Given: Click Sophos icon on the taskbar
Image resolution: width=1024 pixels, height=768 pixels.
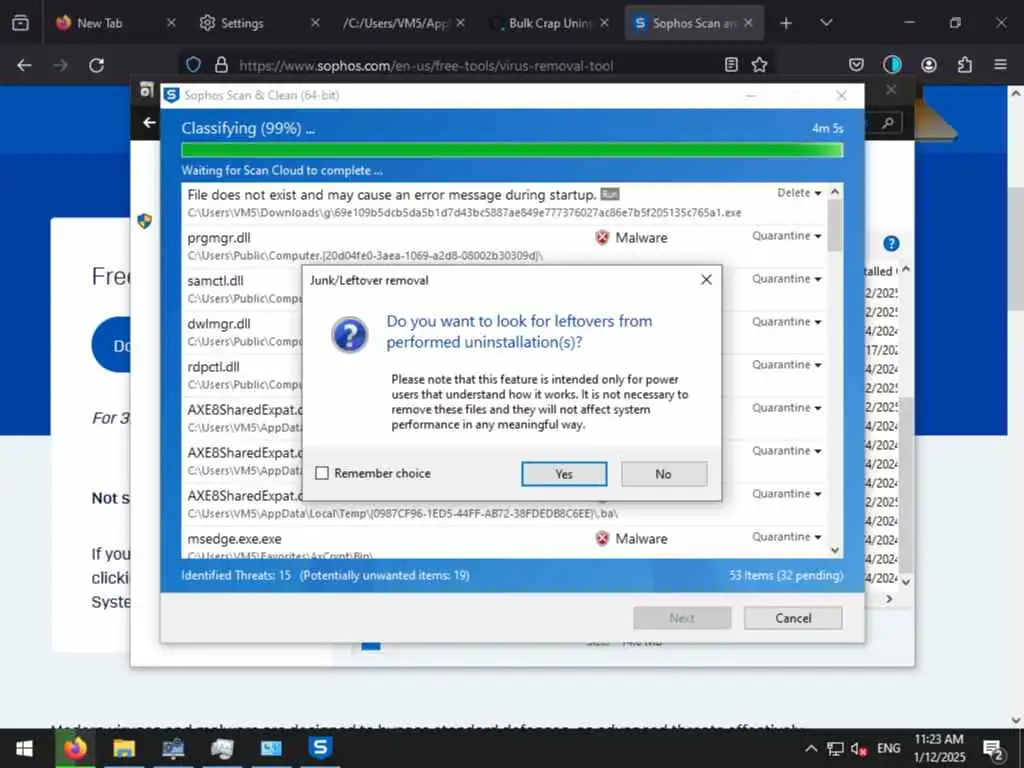Looking at the screenshot, I should tap(320, 748).
